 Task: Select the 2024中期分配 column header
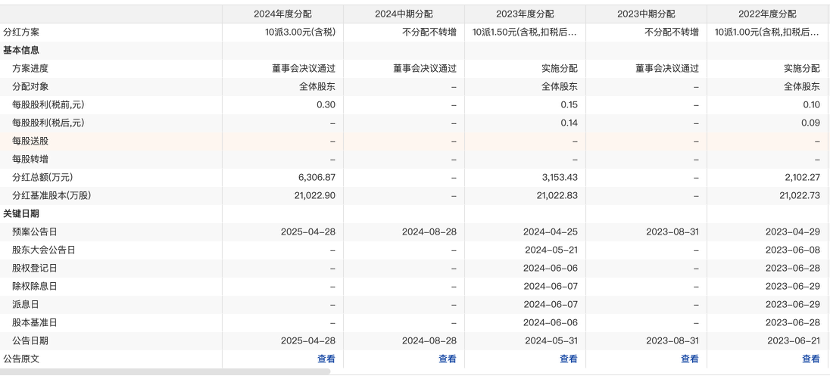(404, 14)
